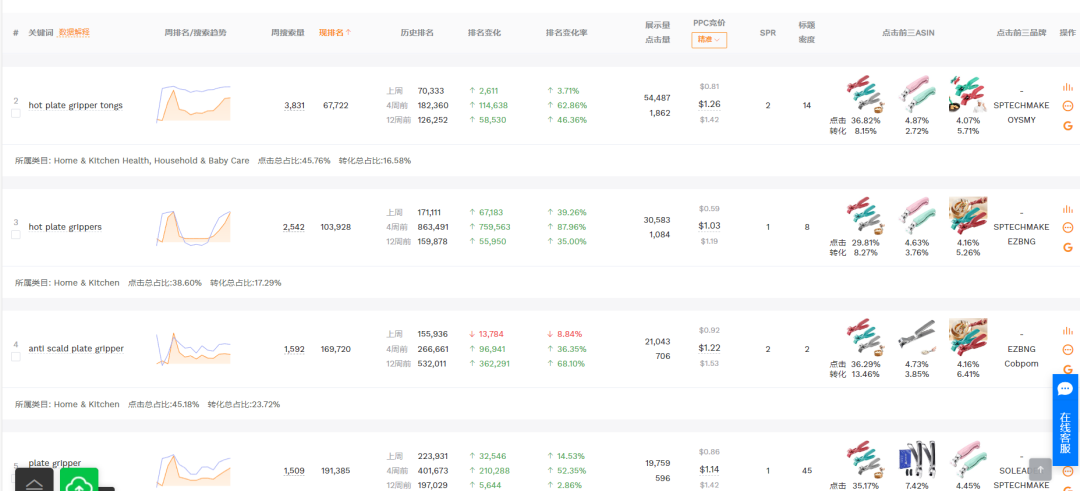Open more options for hot plate gripper tongs
The image size is (1080, 491).
click(1067, 105)
